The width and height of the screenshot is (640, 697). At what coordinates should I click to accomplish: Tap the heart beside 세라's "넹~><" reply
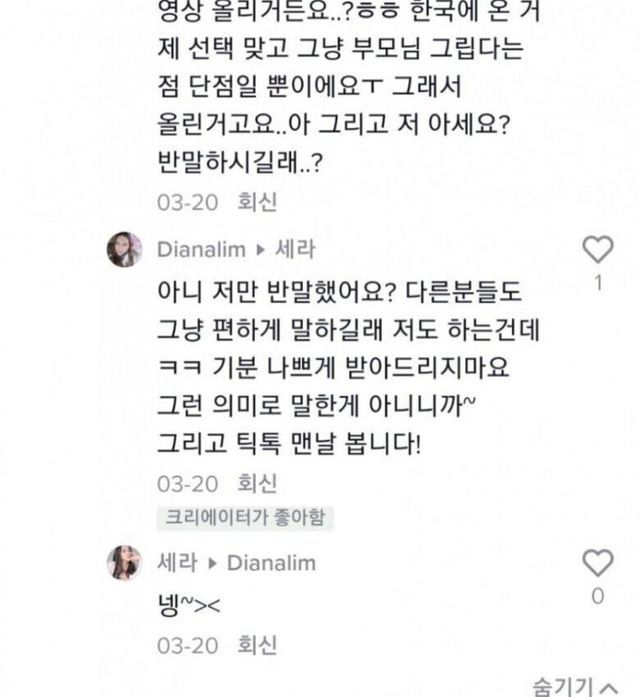597,563
